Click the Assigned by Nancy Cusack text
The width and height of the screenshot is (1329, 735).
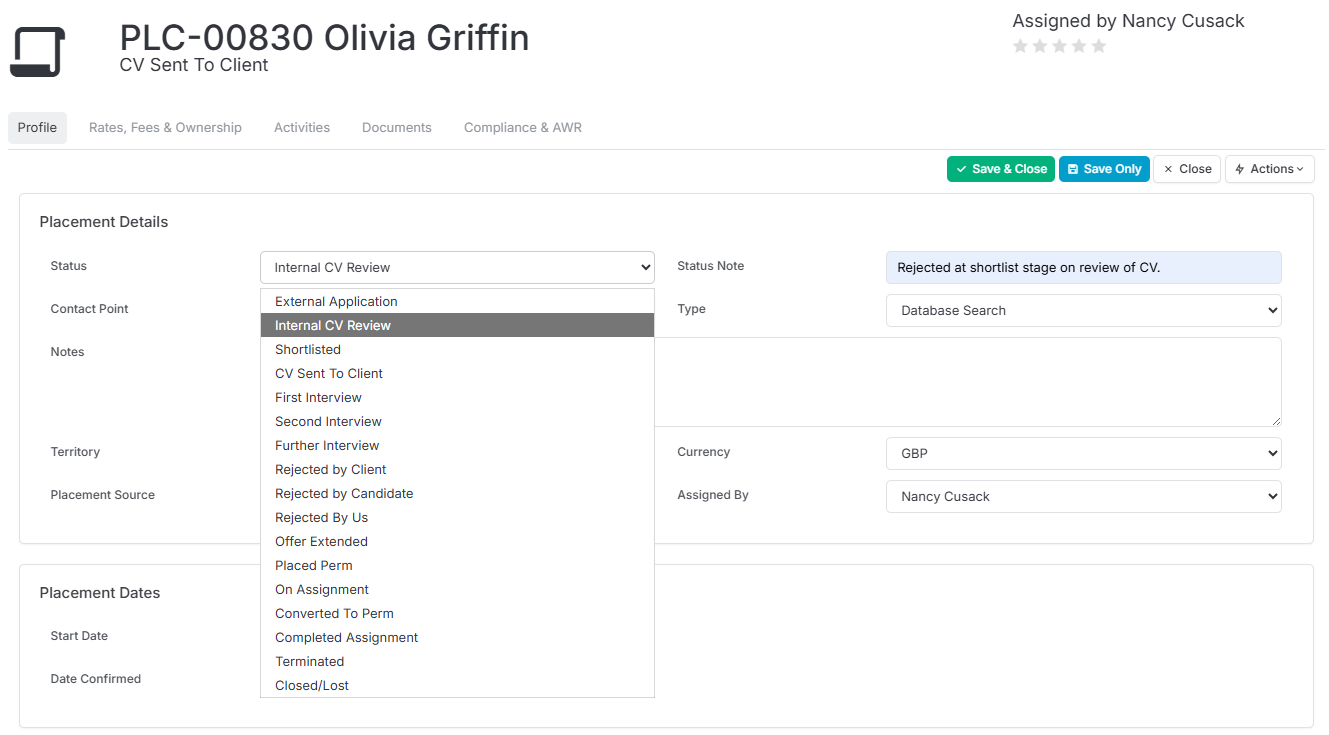click(1128, 21)
